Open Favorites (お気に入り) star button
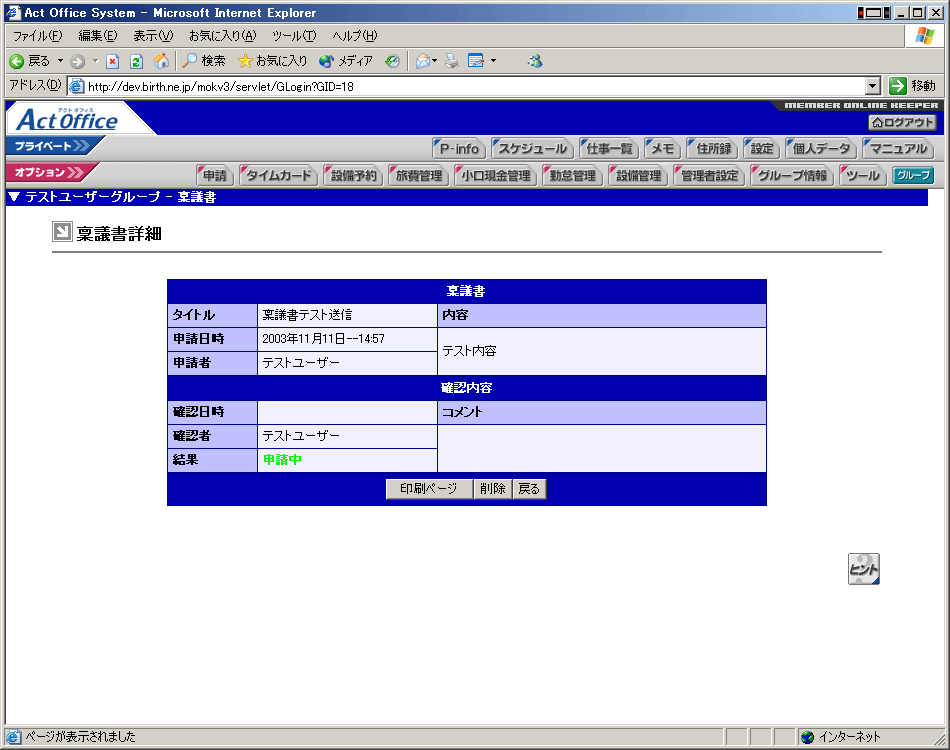The width and height of the screenshot is (950, 750). point(272,61)
